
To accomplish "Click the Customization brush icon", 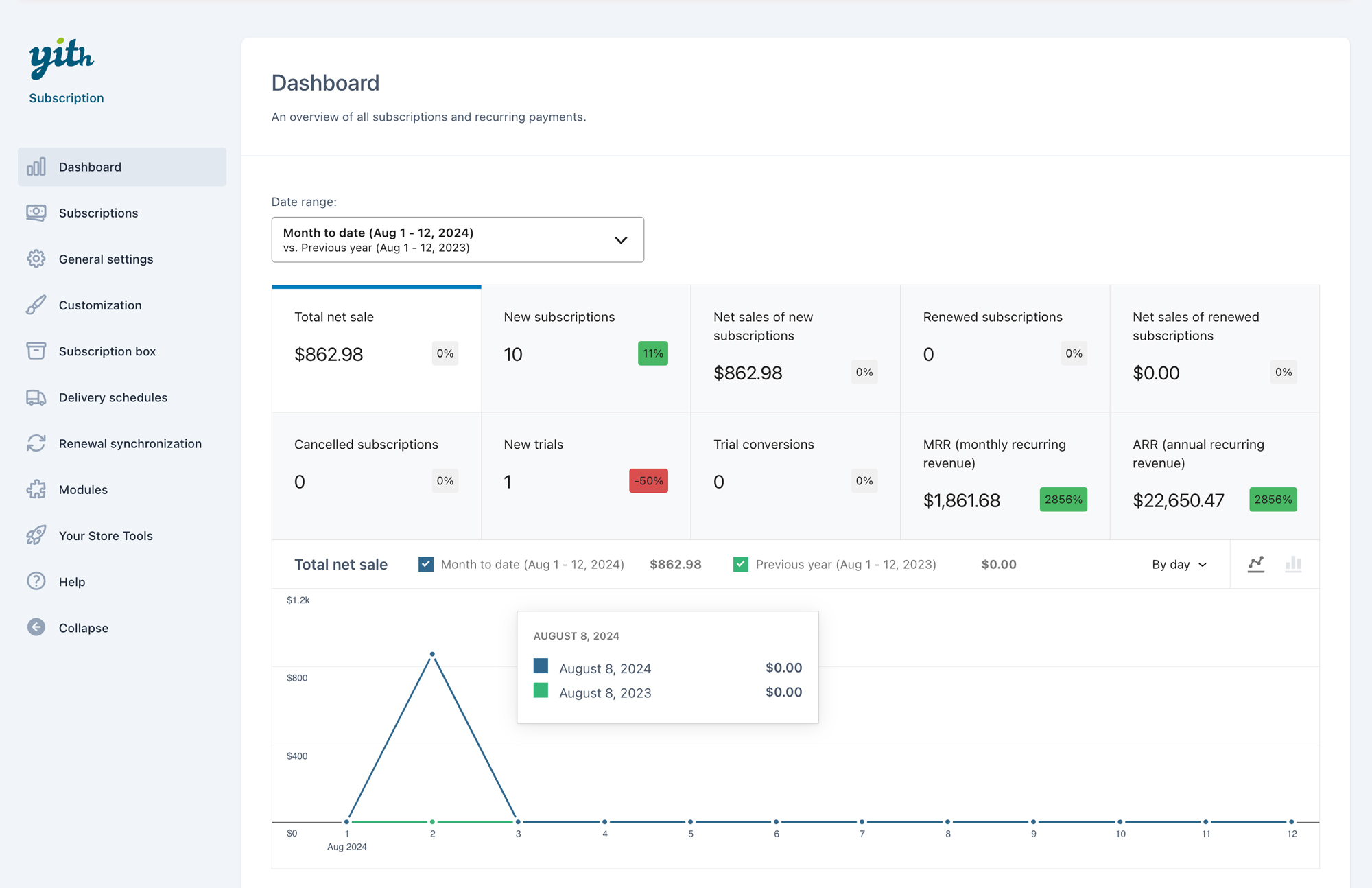I will pos(36,305).
